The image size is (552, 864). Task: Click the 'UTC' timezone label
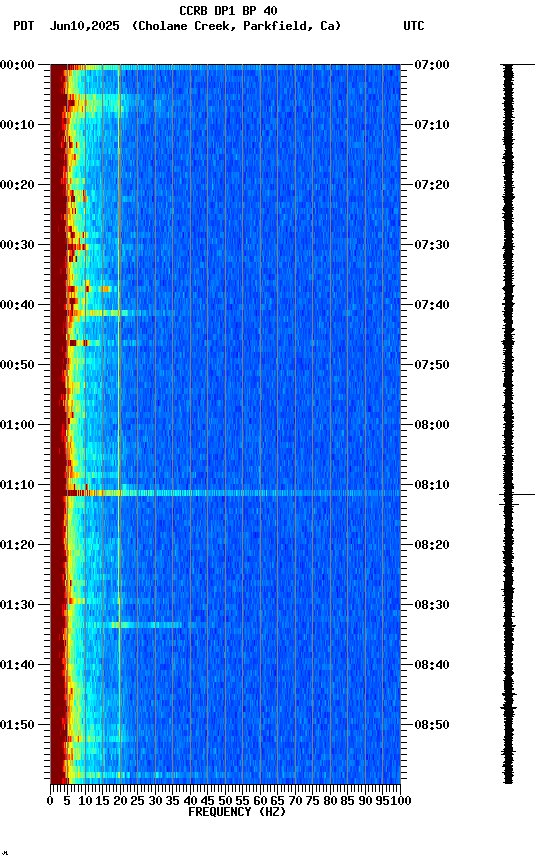[414, 26]
